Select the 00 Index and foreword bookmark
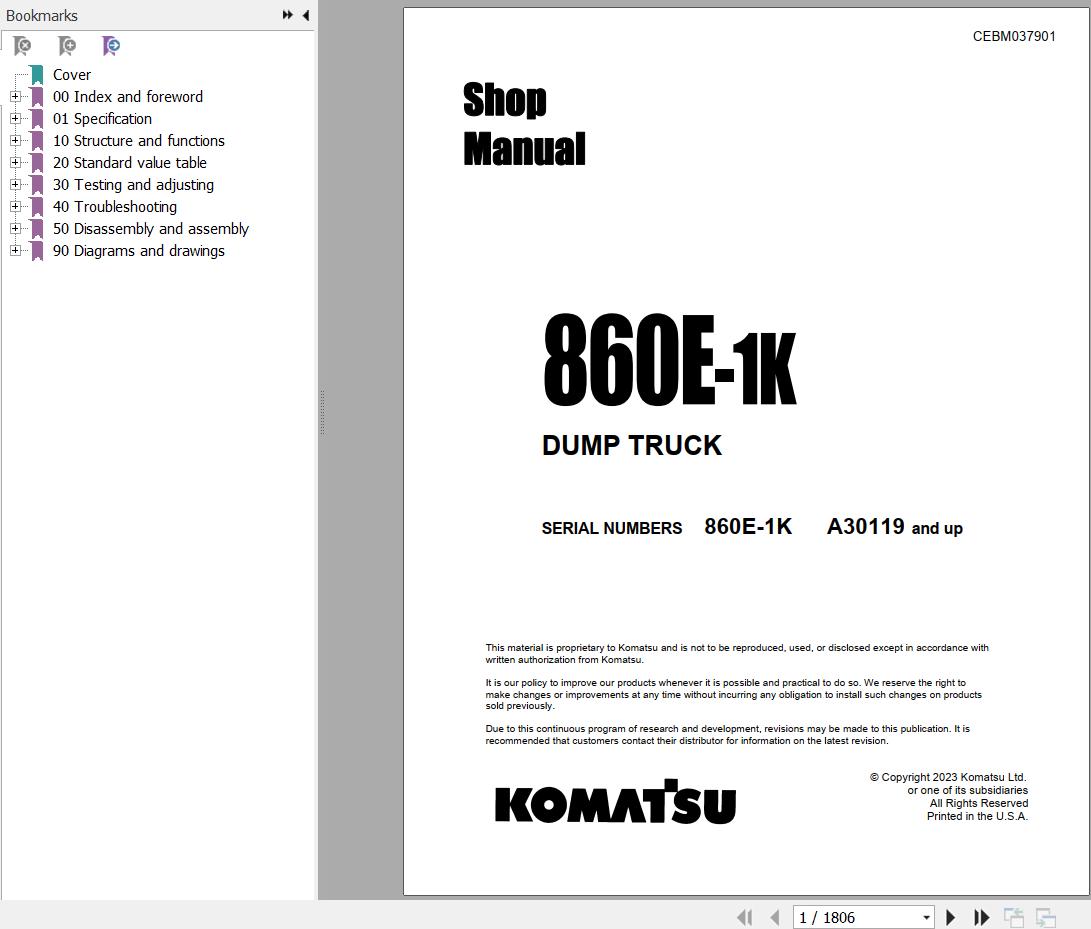The image size is (1091, 929). tap(128, 97)
